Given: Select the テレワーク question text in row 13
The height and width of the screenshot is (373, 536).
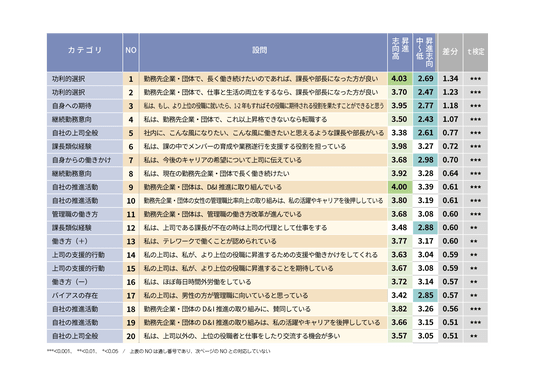Looking at the screenshot, I should (x=210, y=241).
